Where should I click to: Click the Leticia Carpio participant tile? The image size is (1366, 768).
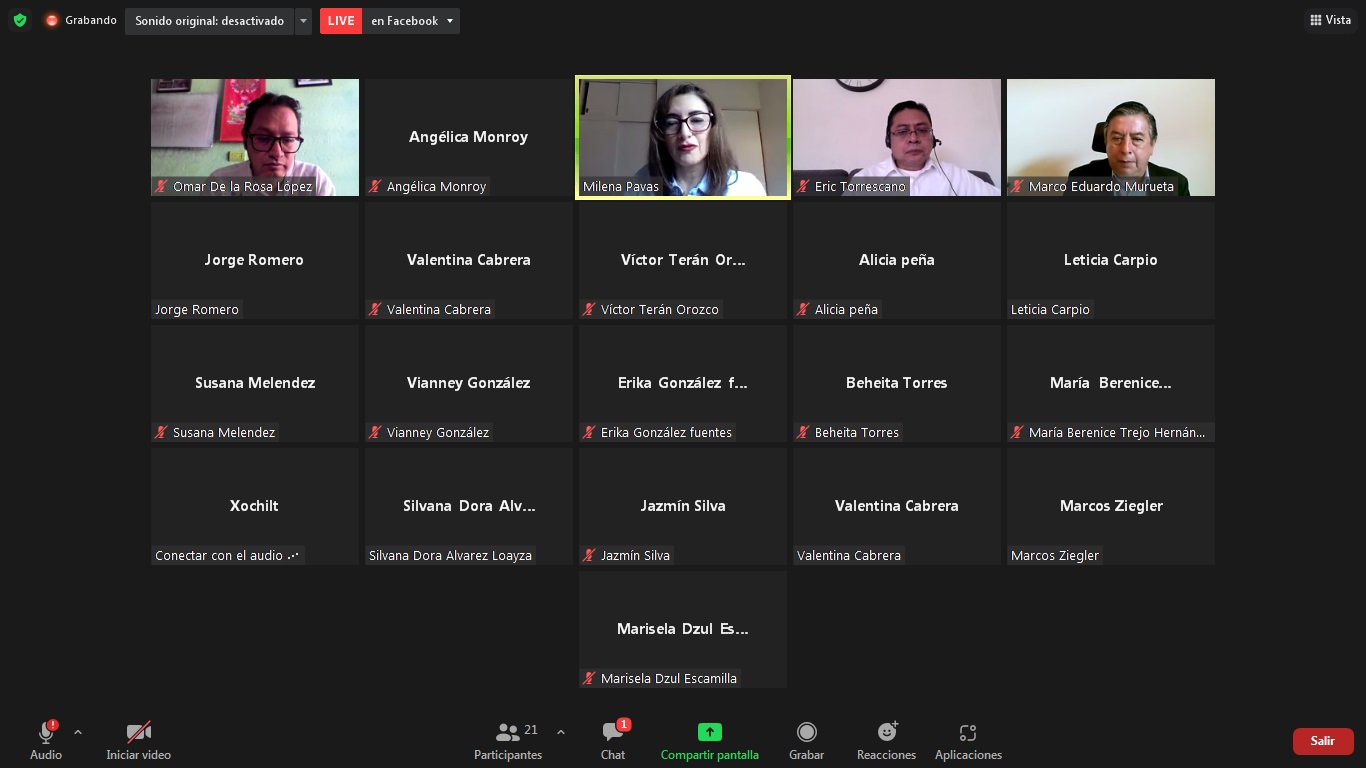[x=1111, y=260]
